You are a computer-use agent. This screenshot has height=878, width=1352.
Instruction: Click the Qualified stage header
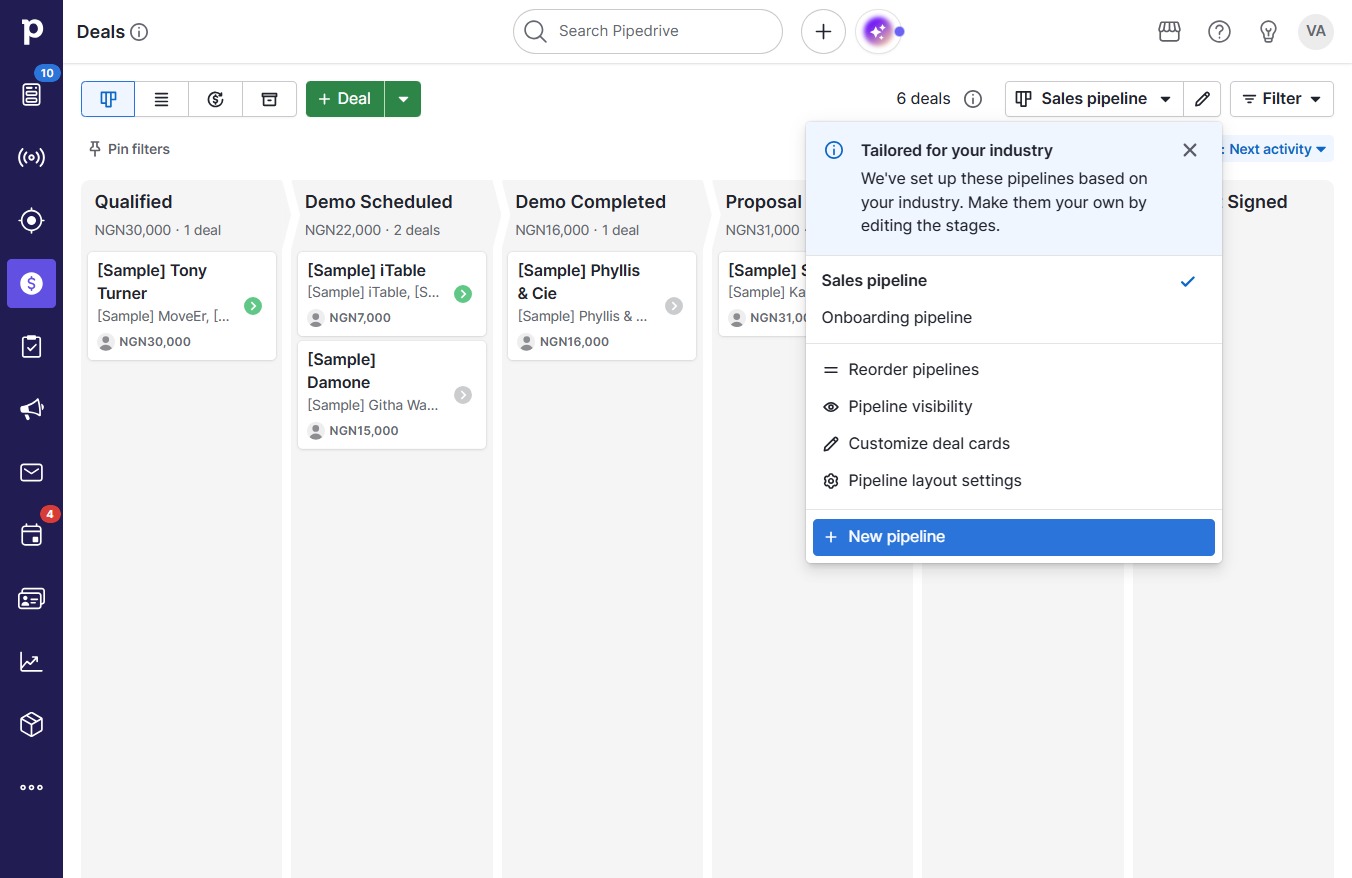tap(133, 202)
